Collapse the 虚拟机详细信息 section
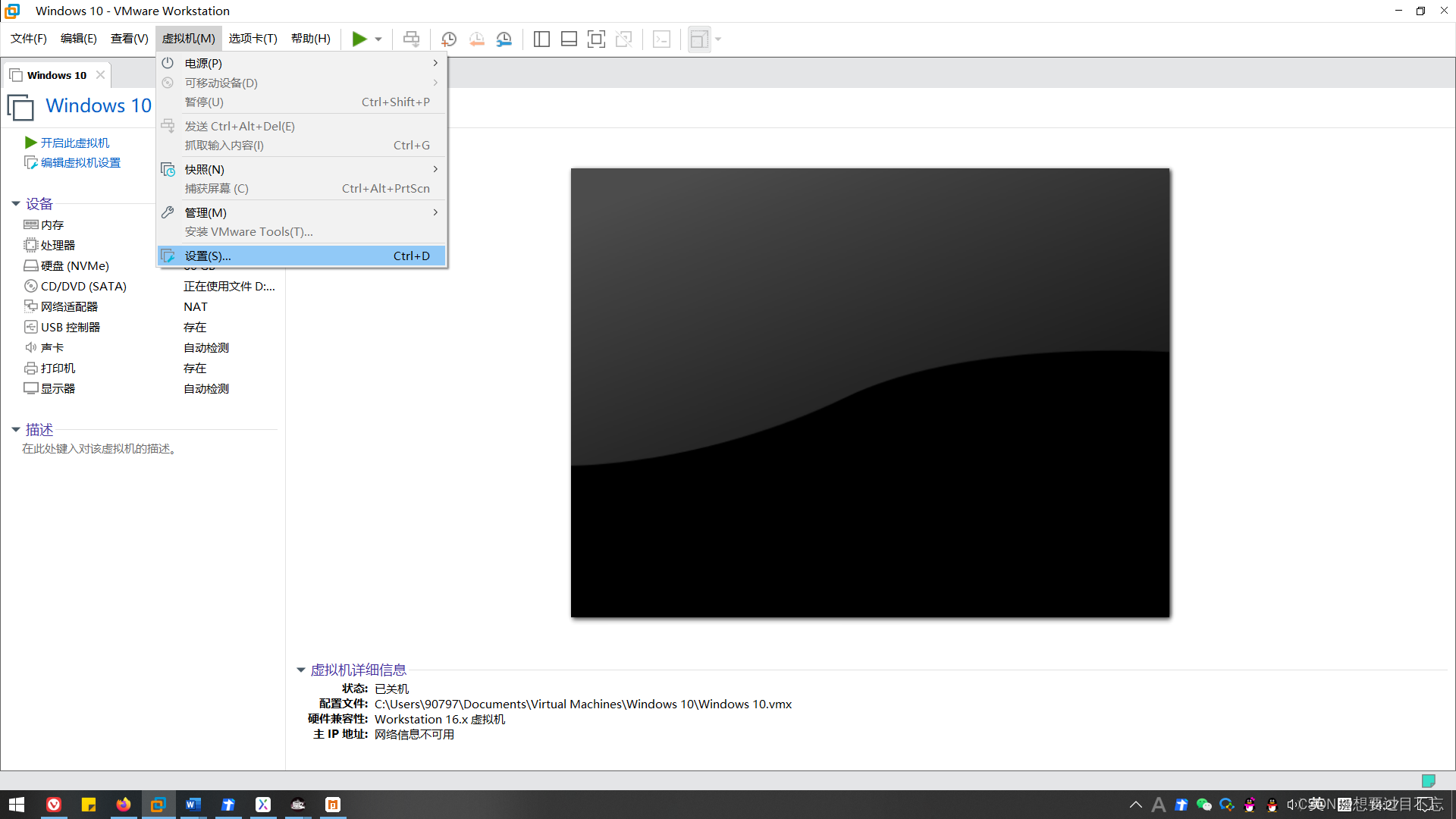Viewport: 1456px width, 819px height. pos(301,670)
